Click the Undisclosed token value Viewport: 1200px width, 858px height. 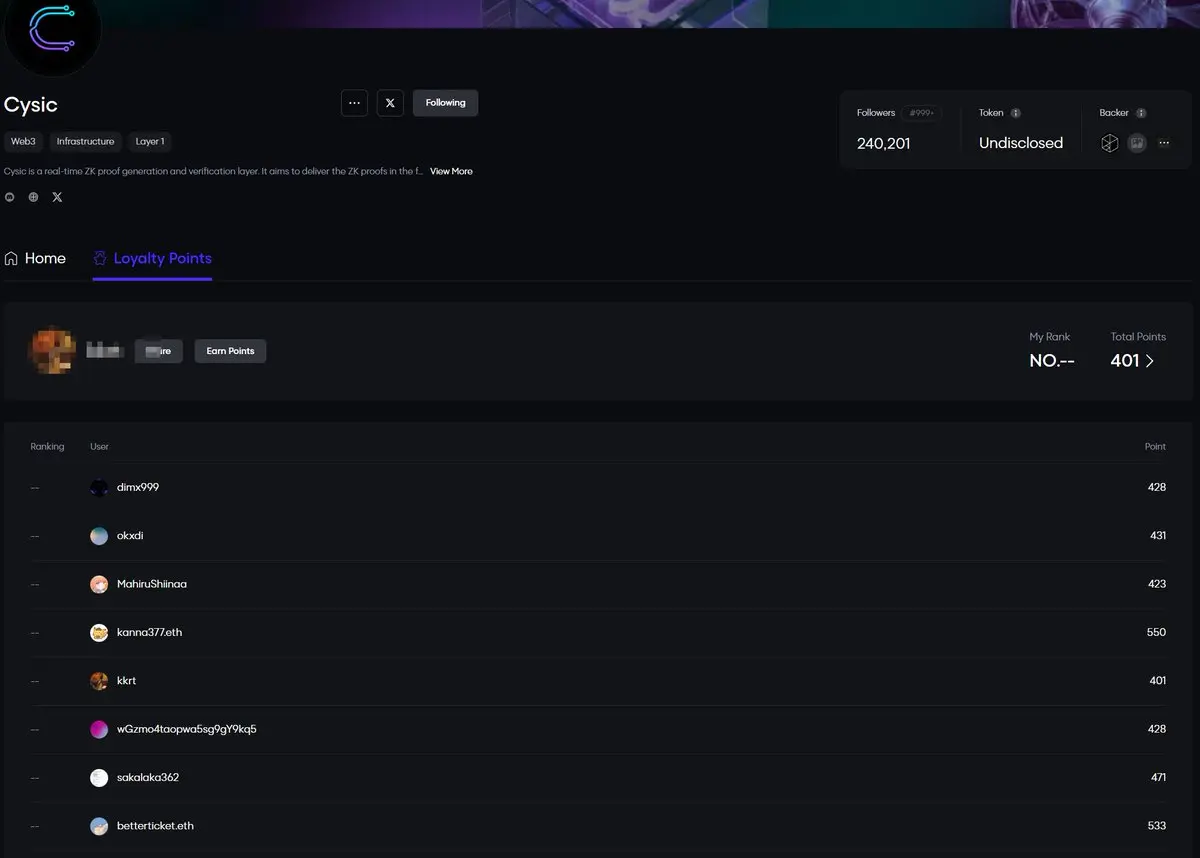pyautogui.click(x=1021, y=143)
